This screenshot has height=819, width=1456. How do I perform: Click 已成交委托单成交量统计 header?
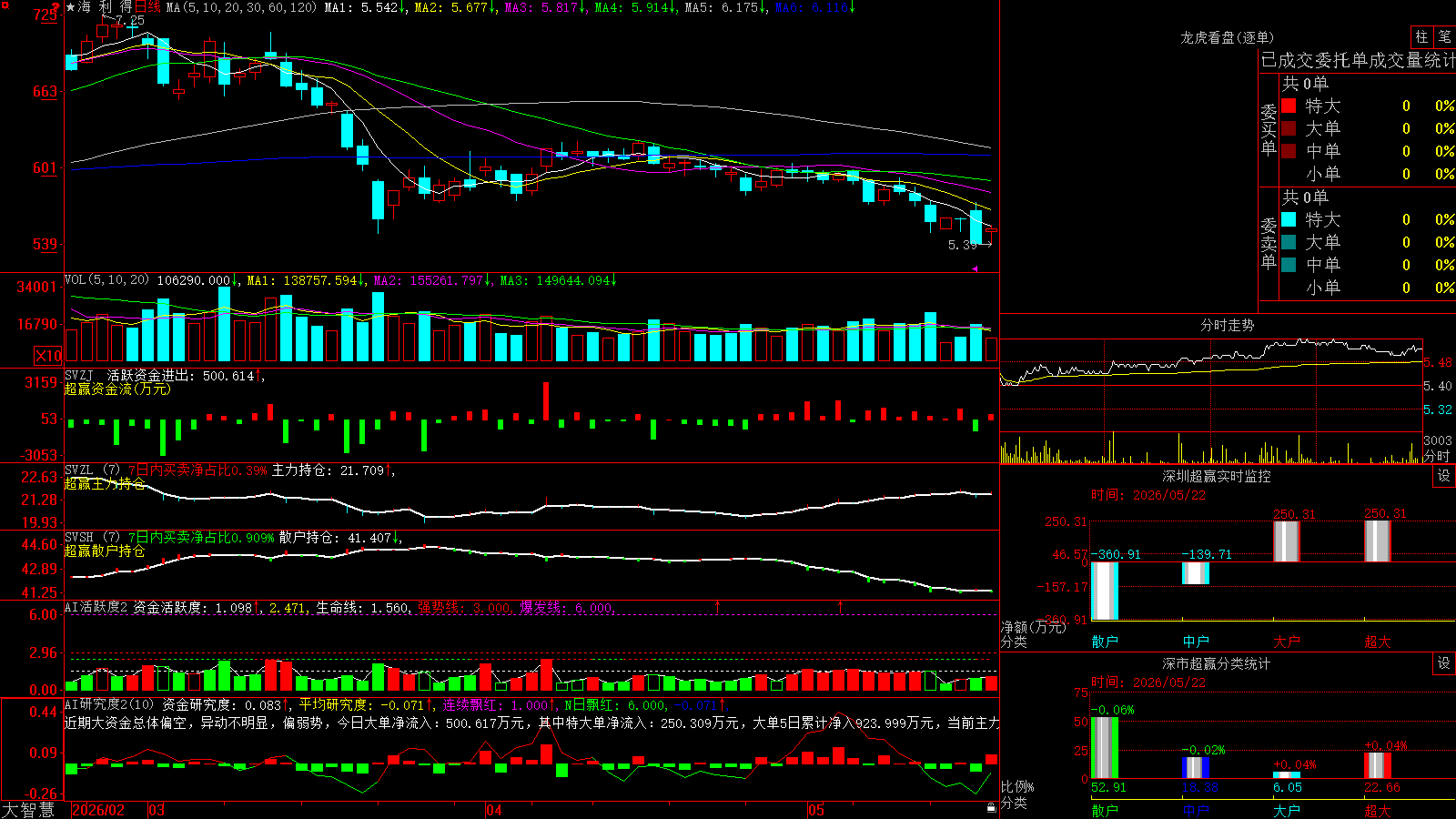point(1358,60)
